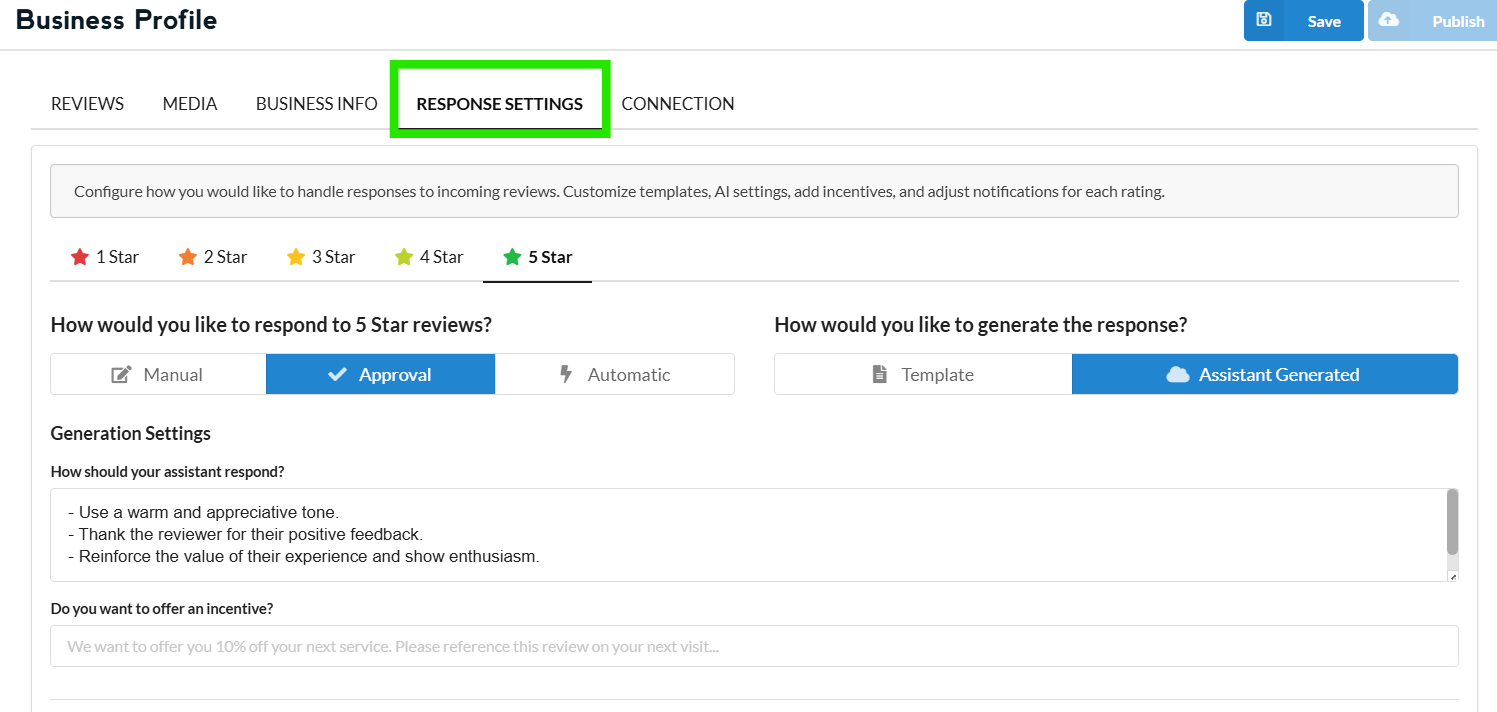Click the red 1 Star icon
Viewport: 1497px width, 712px height.
tap(80, 257)
